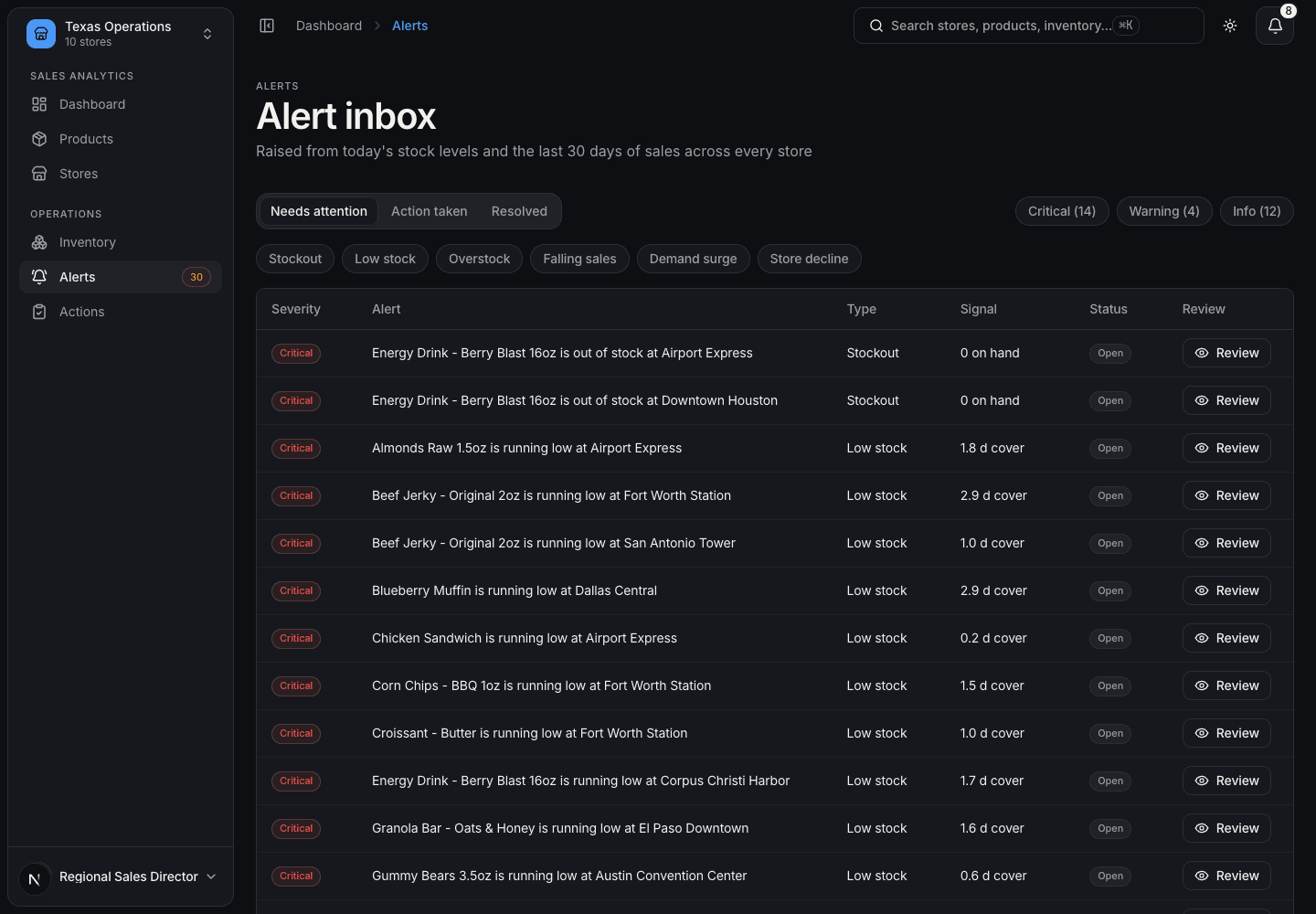Click the Dashboard breadcrumb link

(329, 26)
